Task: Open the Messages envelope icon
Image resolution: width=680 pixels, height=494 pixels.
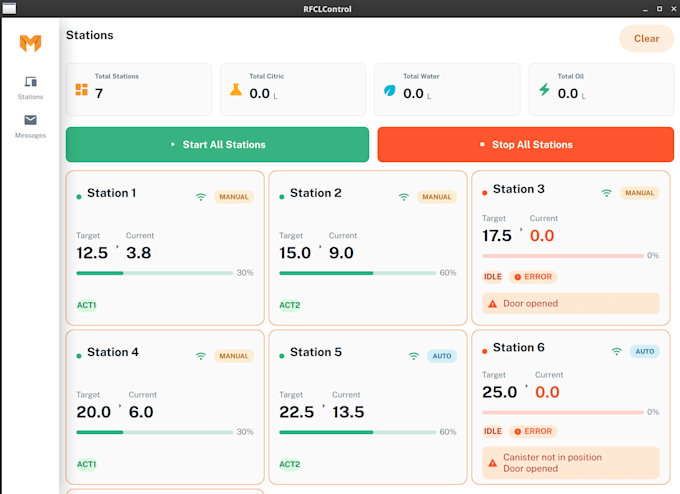Action: pyautogui.click(x=30, y=120)
